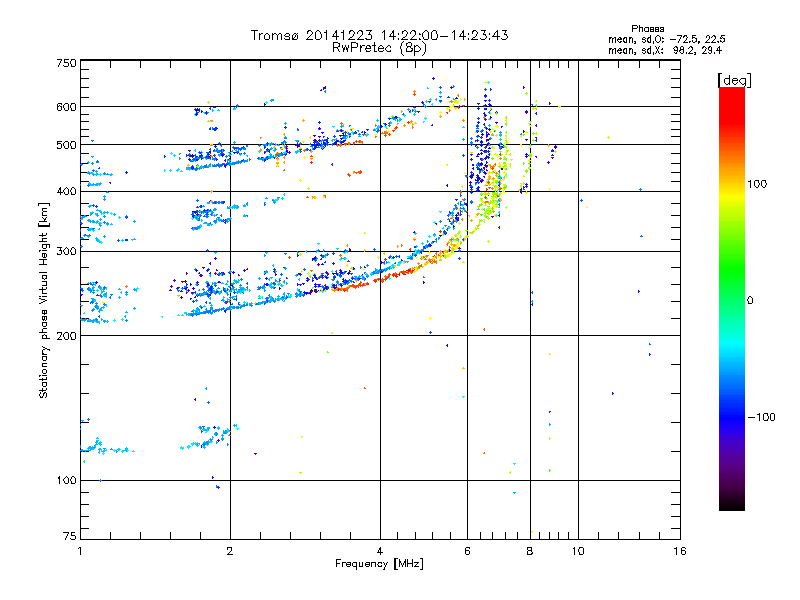Click the X-mode mean text '98.2, 29.4'
Screen dimensions: 800x600
click(x=697, y=50)
